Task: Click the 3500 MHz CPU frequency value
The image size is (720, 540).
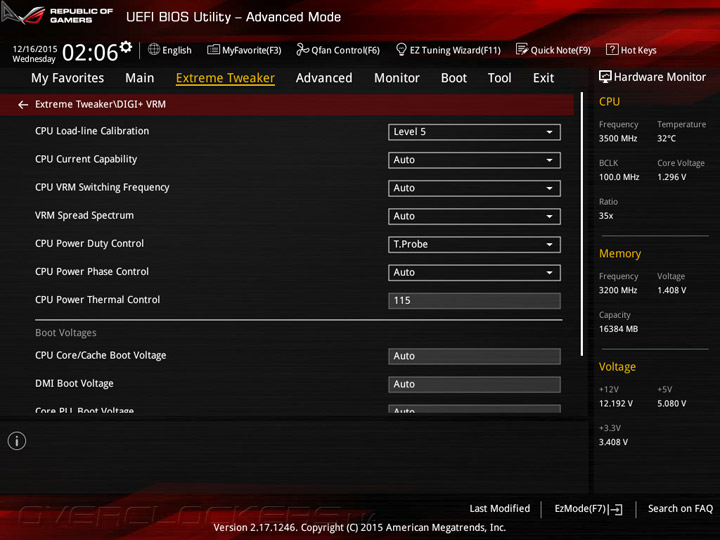Action: coord(618,139)
